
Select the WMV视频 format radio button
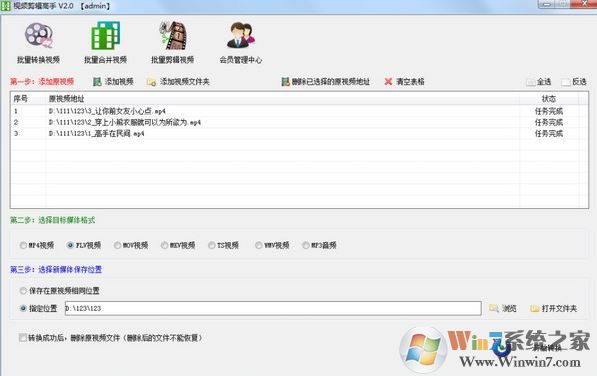tap(259, 245)
